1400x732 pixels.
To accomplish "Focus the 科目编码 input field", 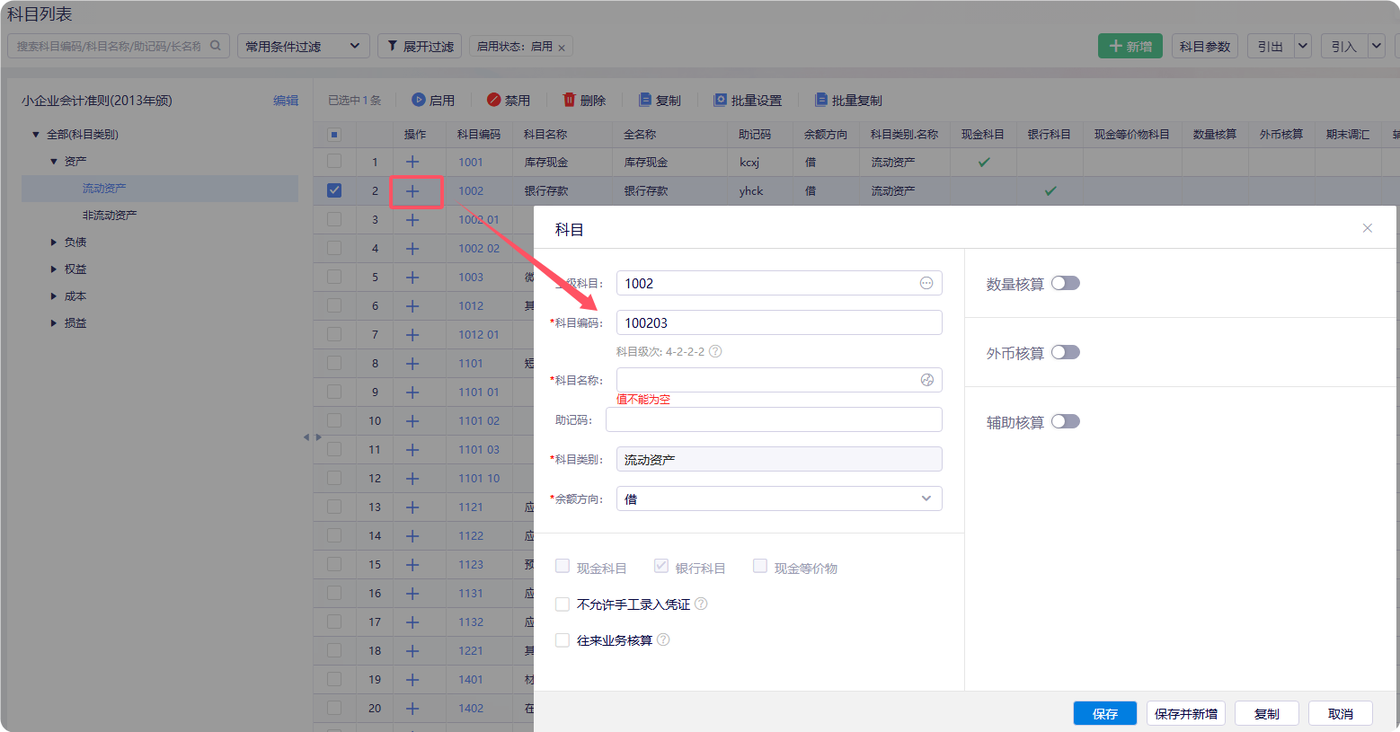I will click(779, 322).
